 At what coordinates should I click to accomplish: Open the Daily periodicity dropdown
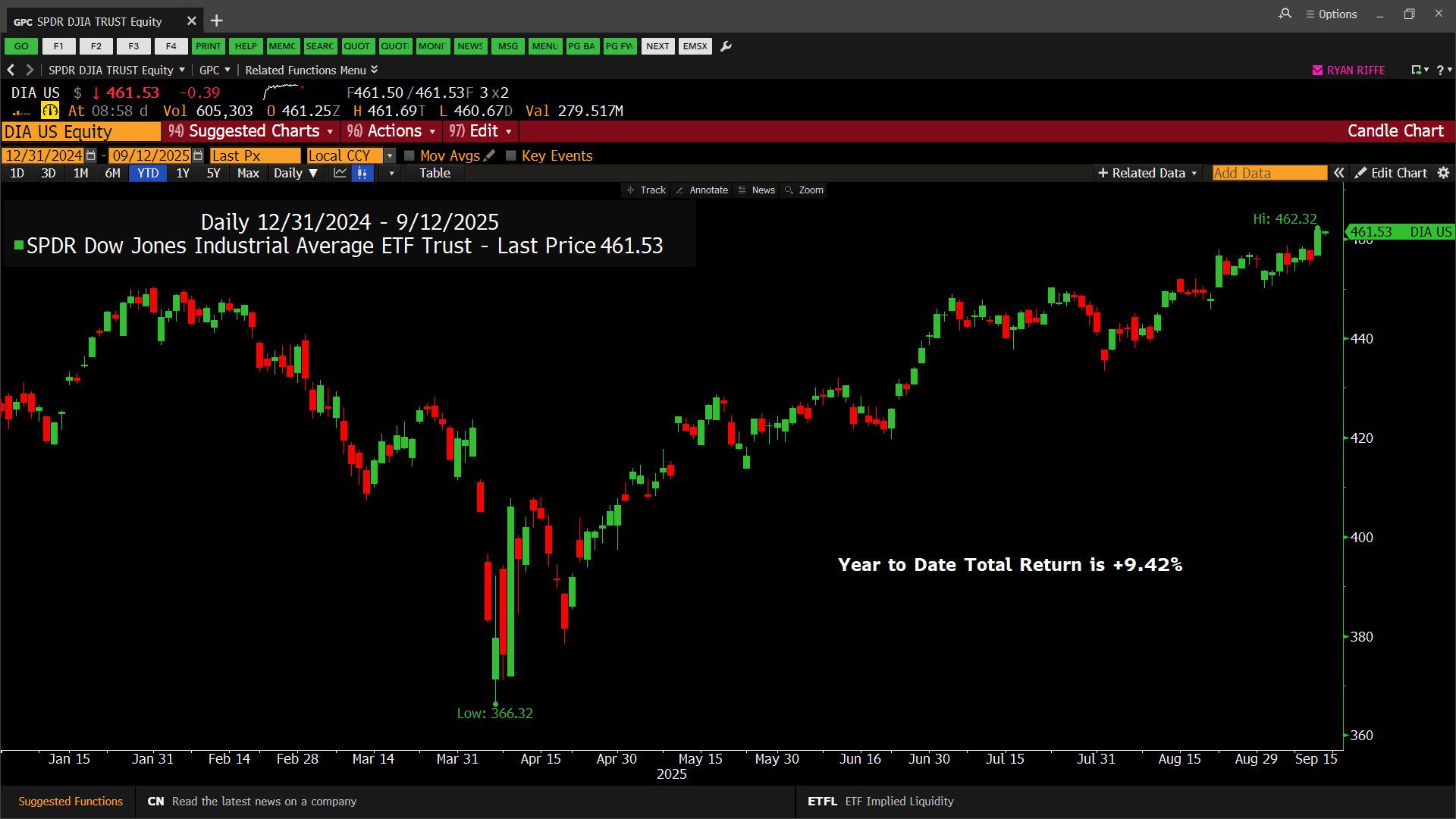pos(295,173)
